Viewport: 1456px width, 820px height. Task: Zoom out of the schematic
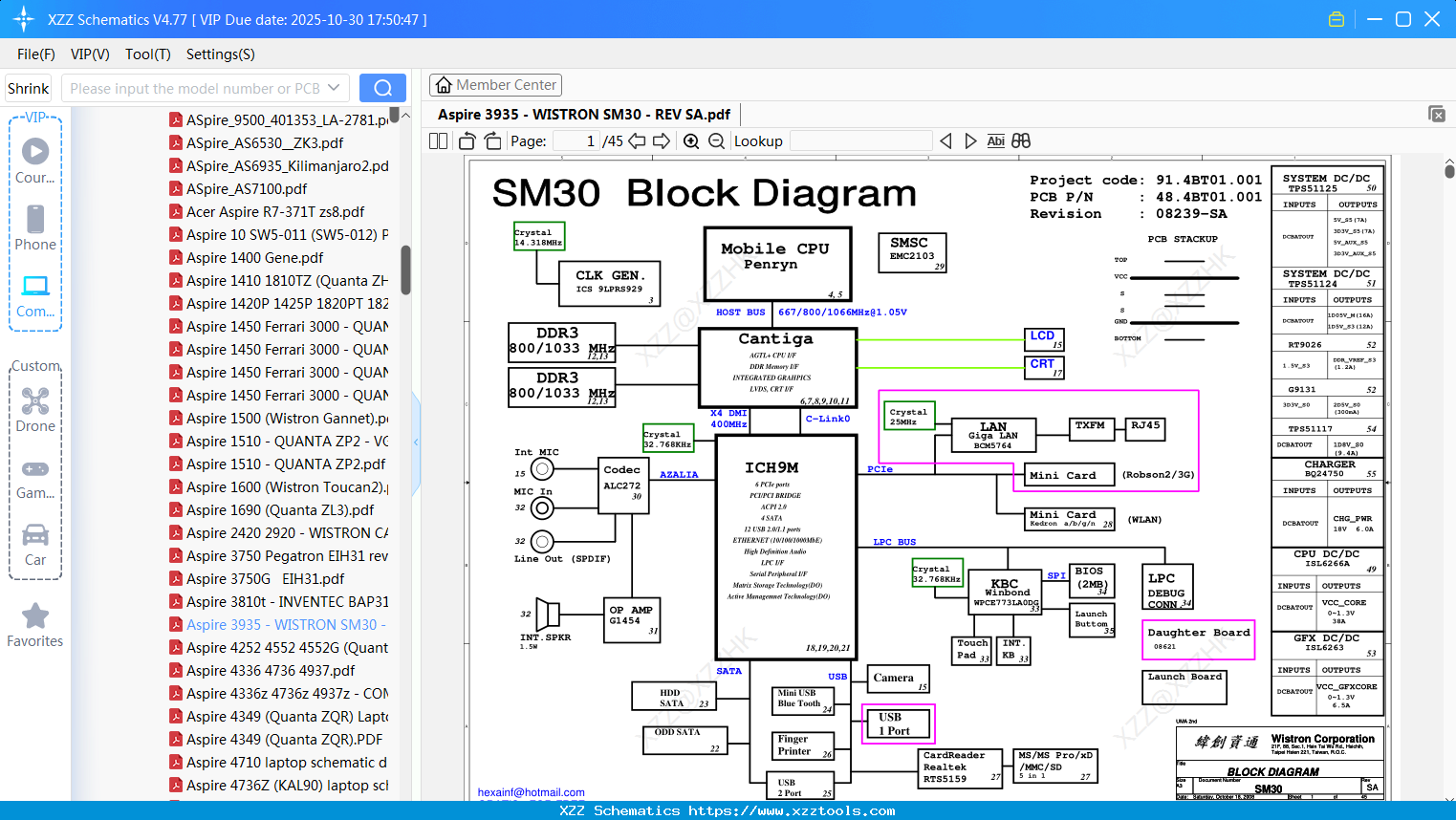click(x=716, y=140)
